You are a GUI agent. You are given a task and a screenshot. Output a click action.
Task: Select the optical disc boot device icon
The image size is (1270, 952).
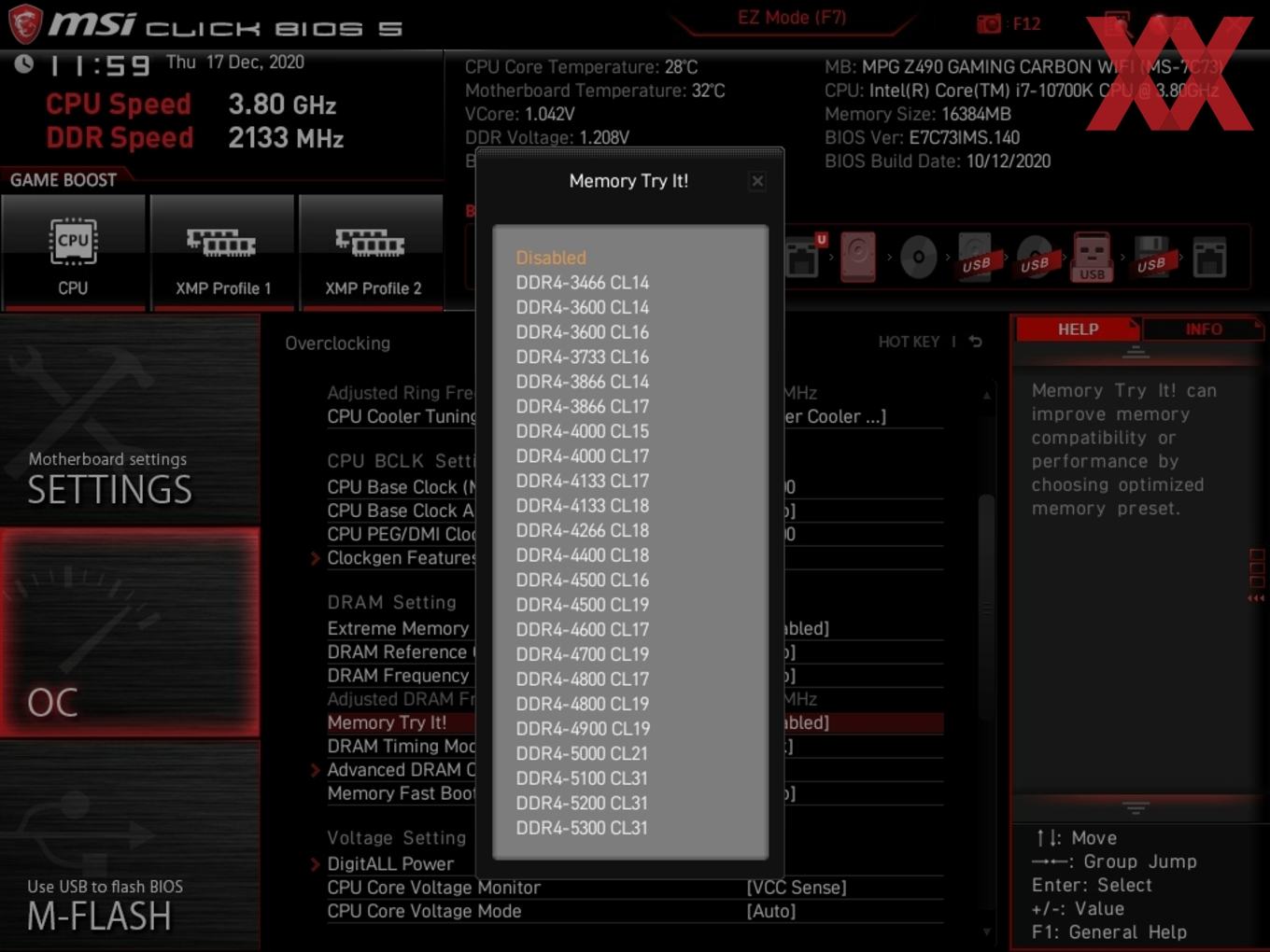[918, 258]
